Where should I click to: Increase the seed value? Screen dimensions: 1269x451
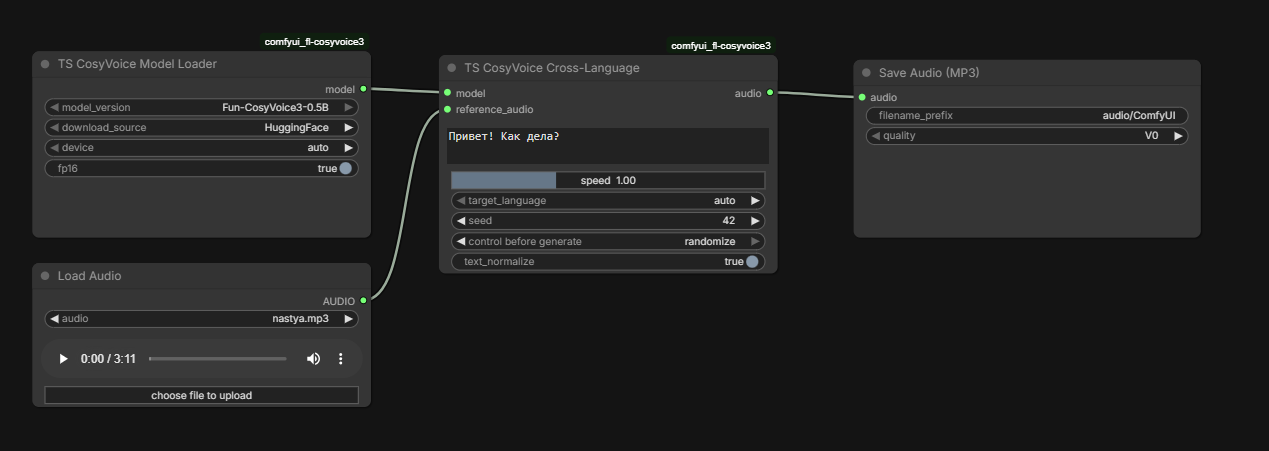pyautogui.click(x=756, y=220)
